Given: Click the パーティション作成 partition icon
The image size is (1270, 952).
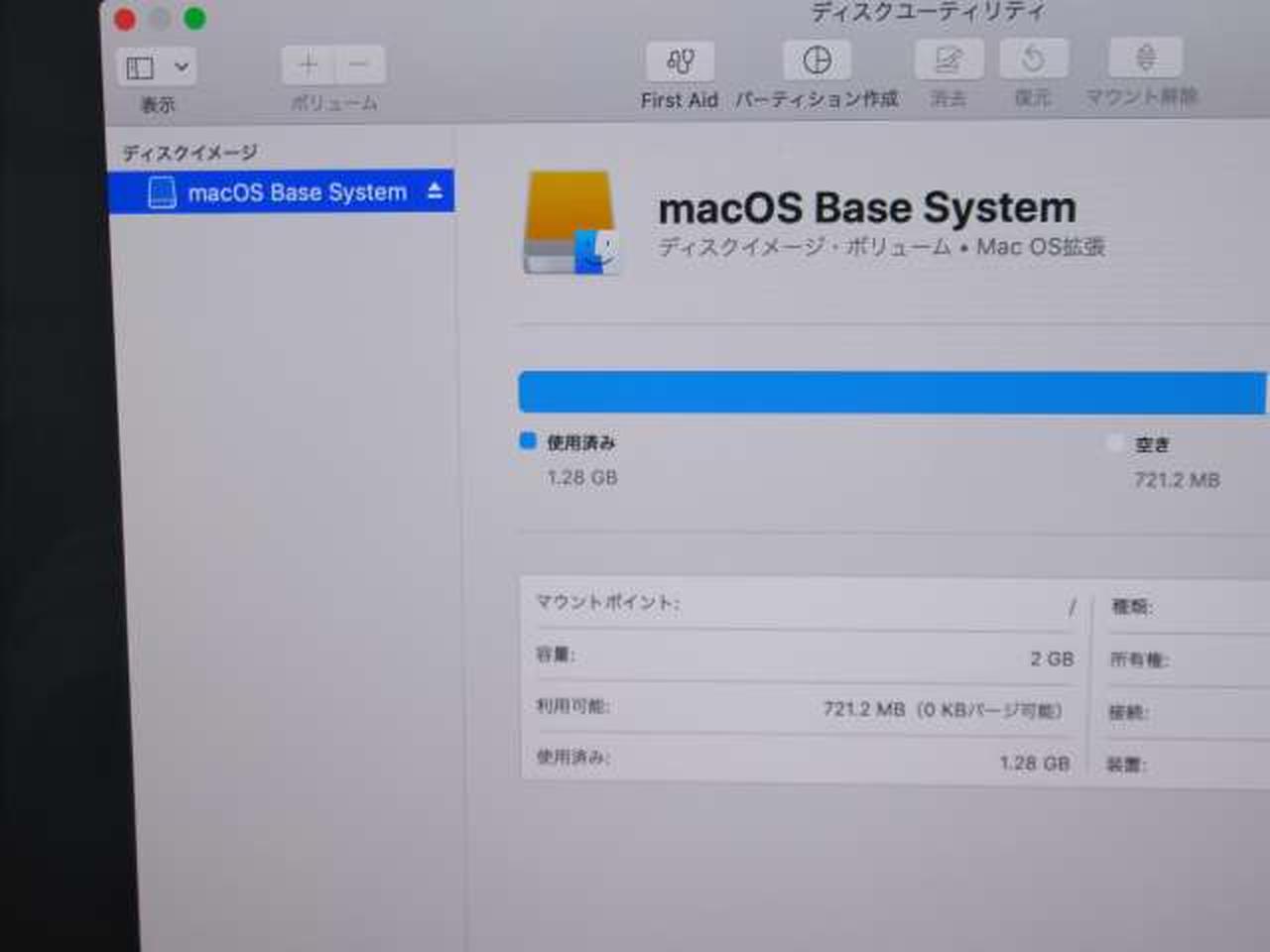Looking at the screenshot, I should click(817, 60).
